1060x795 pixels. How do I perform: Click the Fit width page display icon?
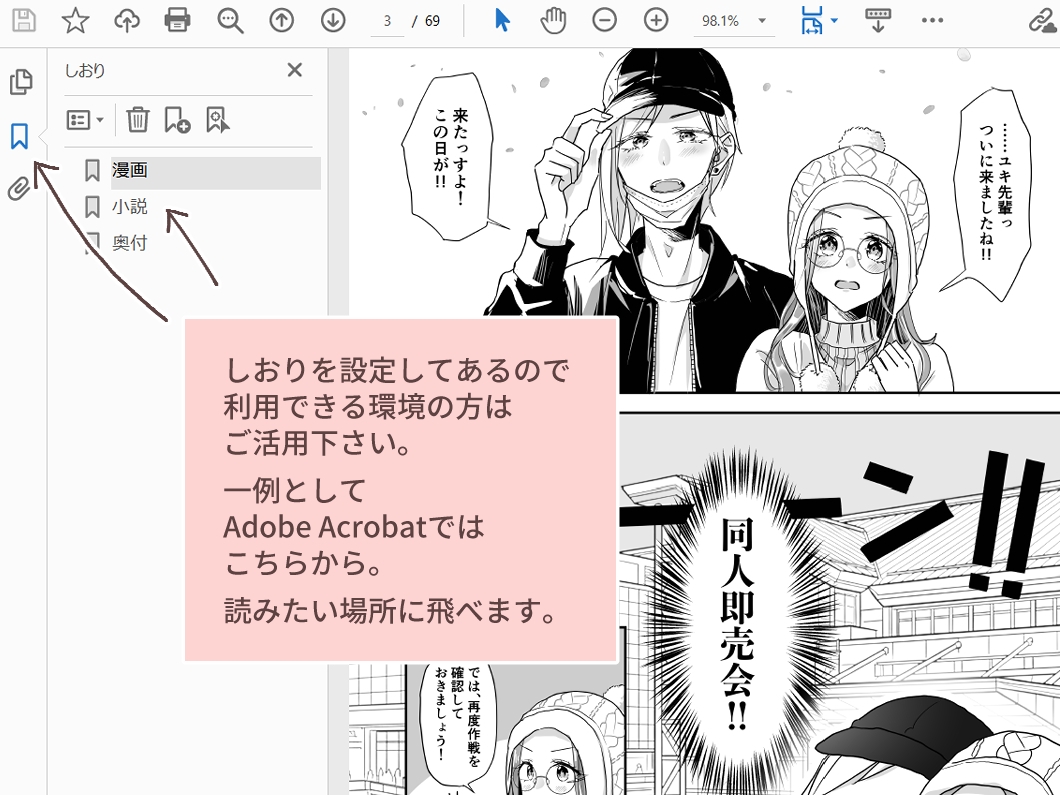[x=812, y=20]
